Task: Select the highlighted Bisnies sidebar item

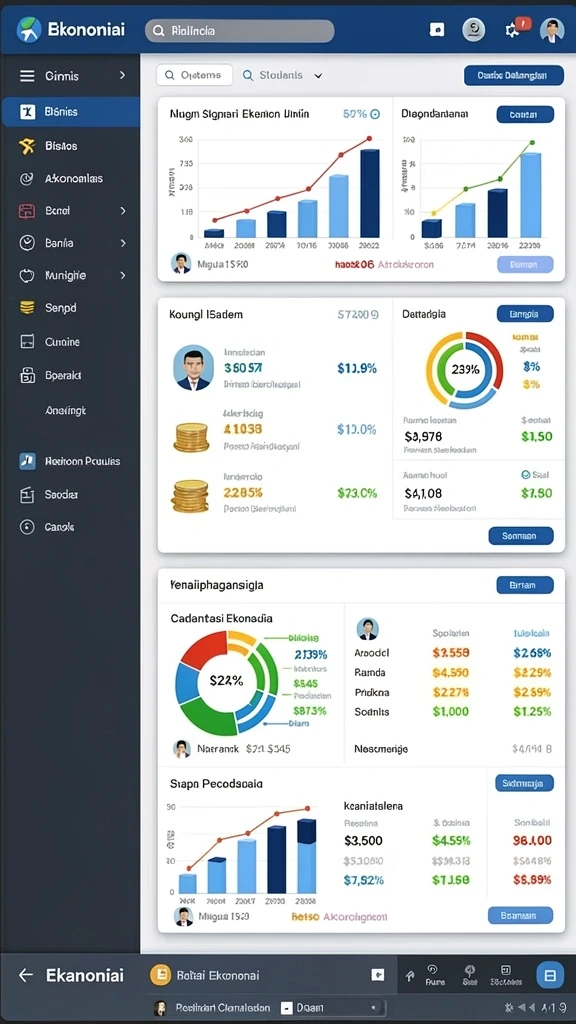Action: pos(71,112)
